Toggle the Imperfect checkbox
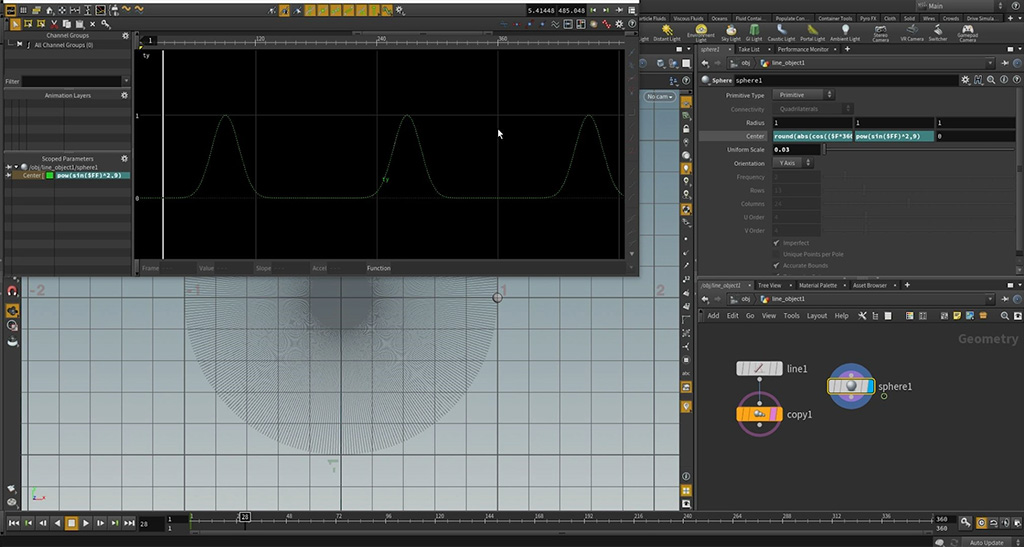Screen dimensions: 1024x547 coord(777,243)
